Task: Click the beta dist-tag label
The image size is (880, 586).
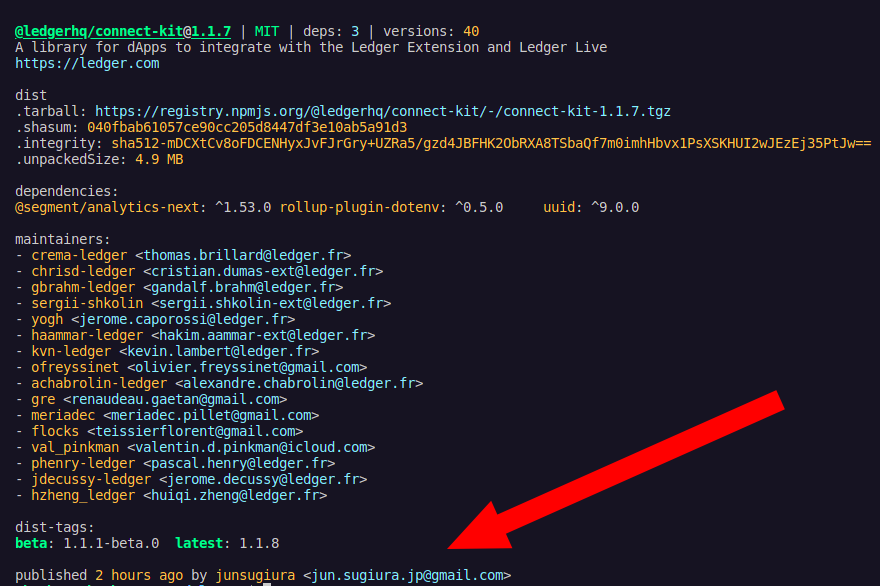Action: point(31,543)
